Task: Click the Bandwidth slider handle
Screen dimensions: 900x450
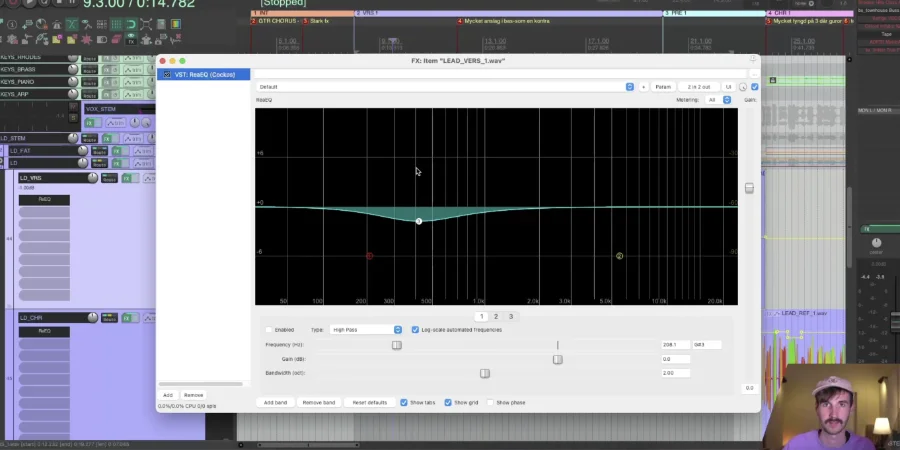Action: click(484, 373)
